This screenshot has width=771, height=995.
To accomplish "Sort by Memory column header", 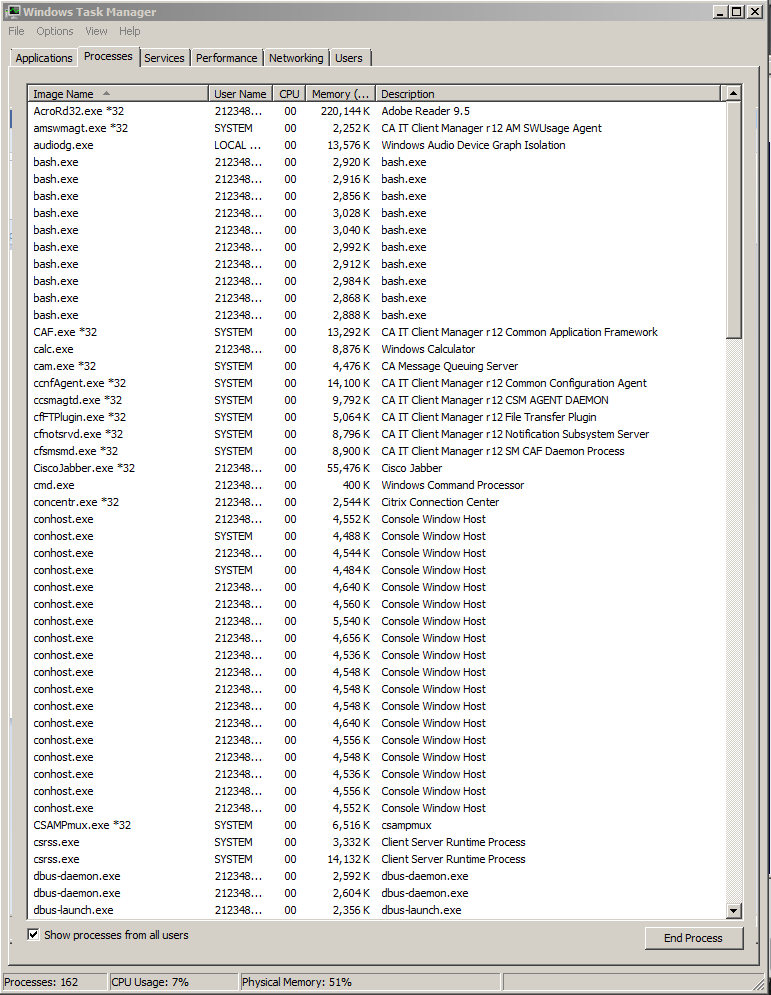I will (x=341, y=93).
